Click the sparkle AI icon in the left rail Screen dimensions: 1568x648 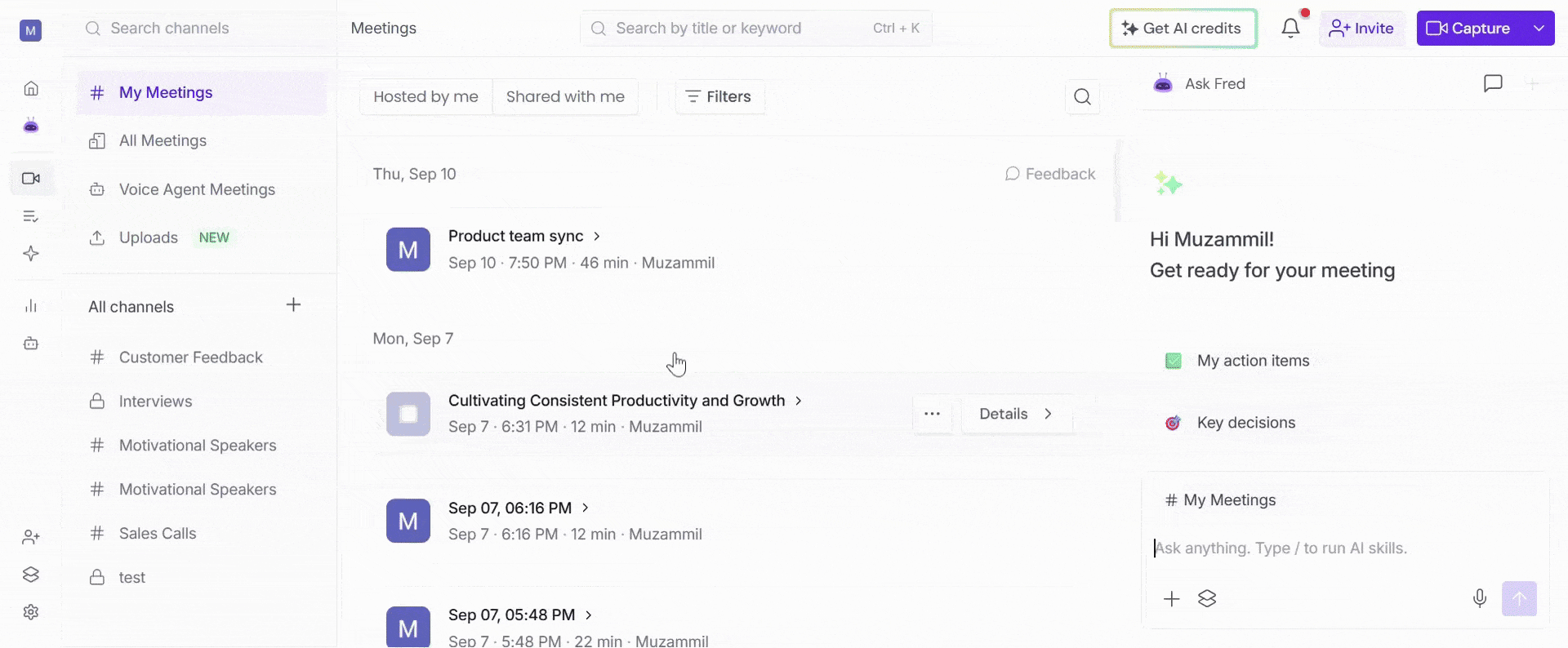tap(31, 254)
